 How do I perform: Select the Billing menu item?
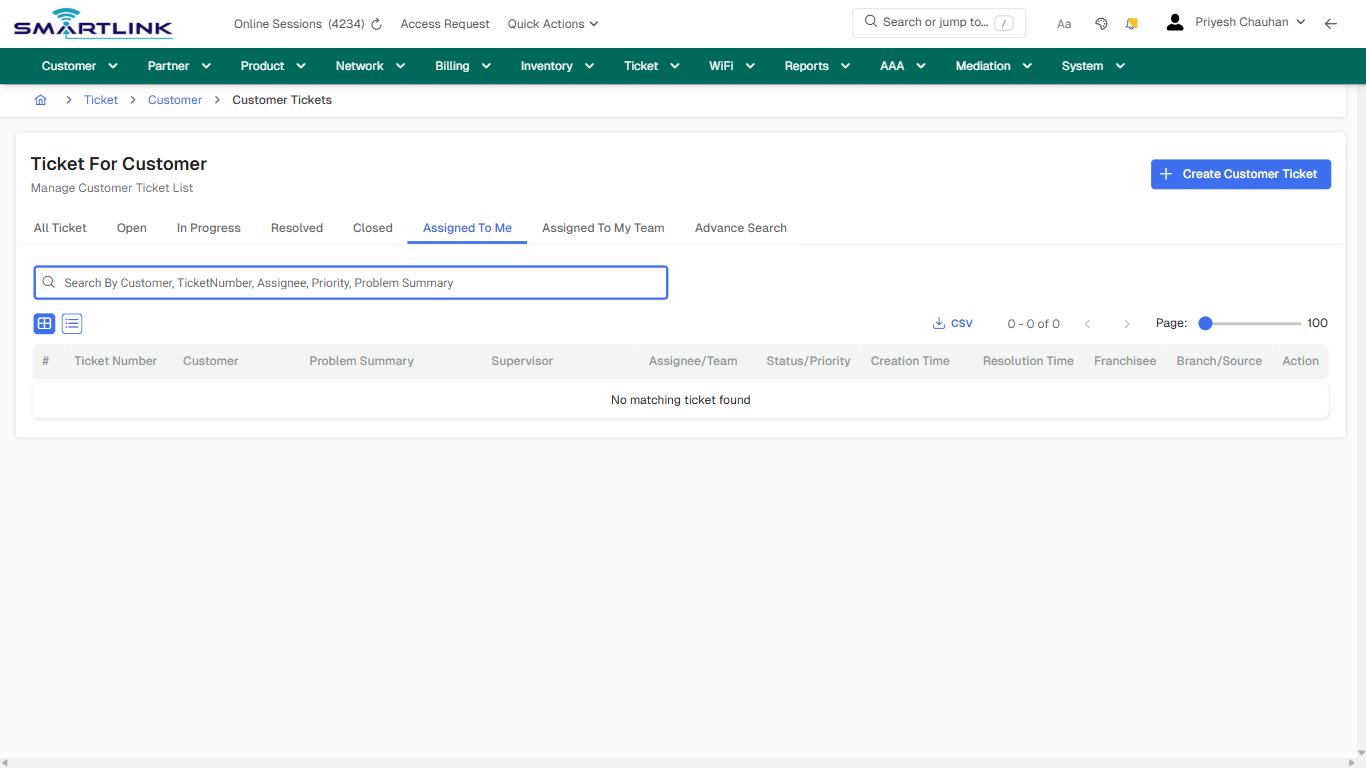pos(462,65)
